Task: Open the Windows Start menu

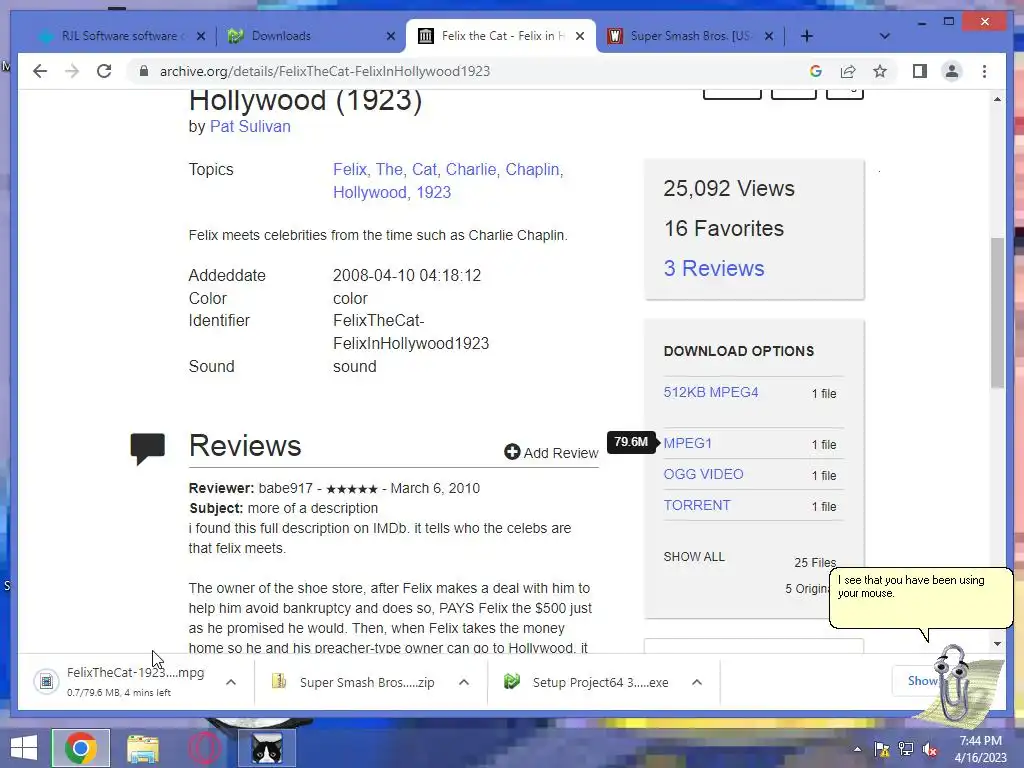Action: click(x=24, y=748)
